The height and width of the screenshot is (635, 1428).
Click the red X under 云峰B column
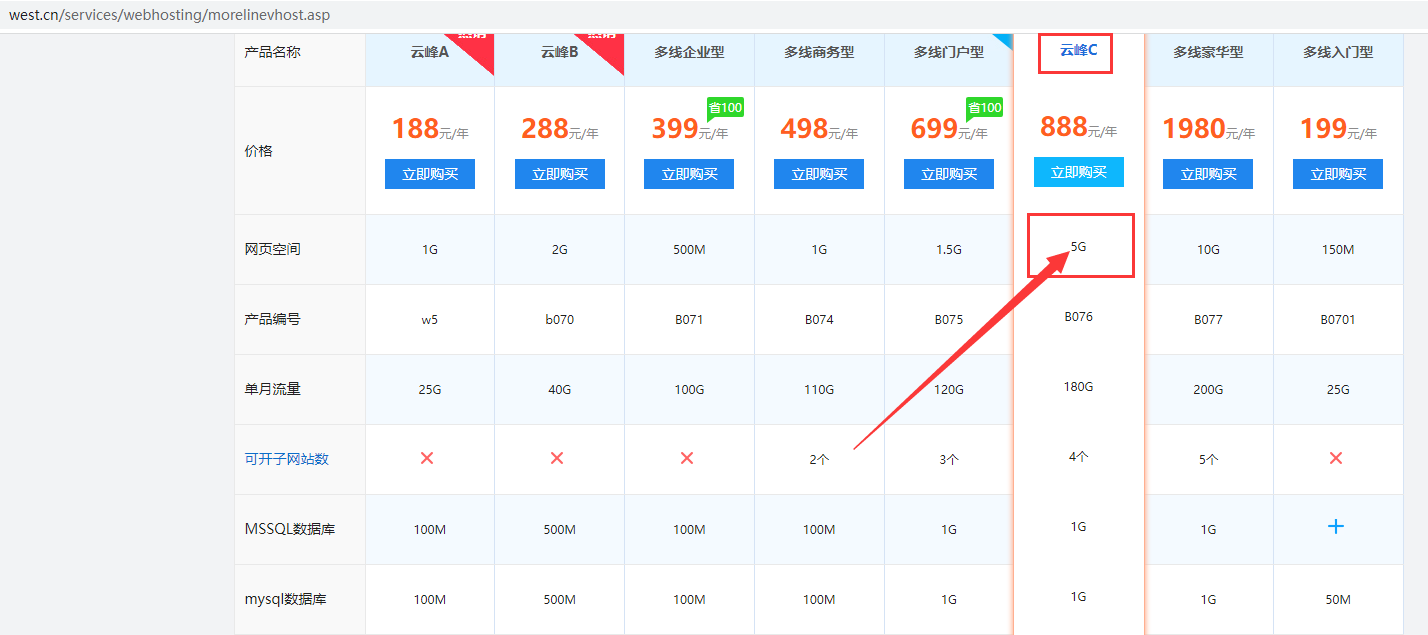coord(557,458)
